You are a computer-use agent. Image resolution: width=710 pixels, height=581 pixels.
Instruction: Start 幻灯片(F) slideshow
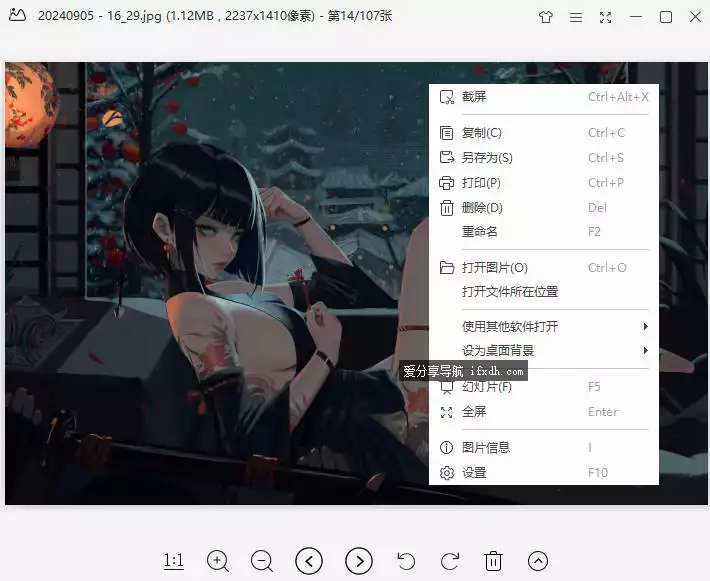click(x=544, y=387)
